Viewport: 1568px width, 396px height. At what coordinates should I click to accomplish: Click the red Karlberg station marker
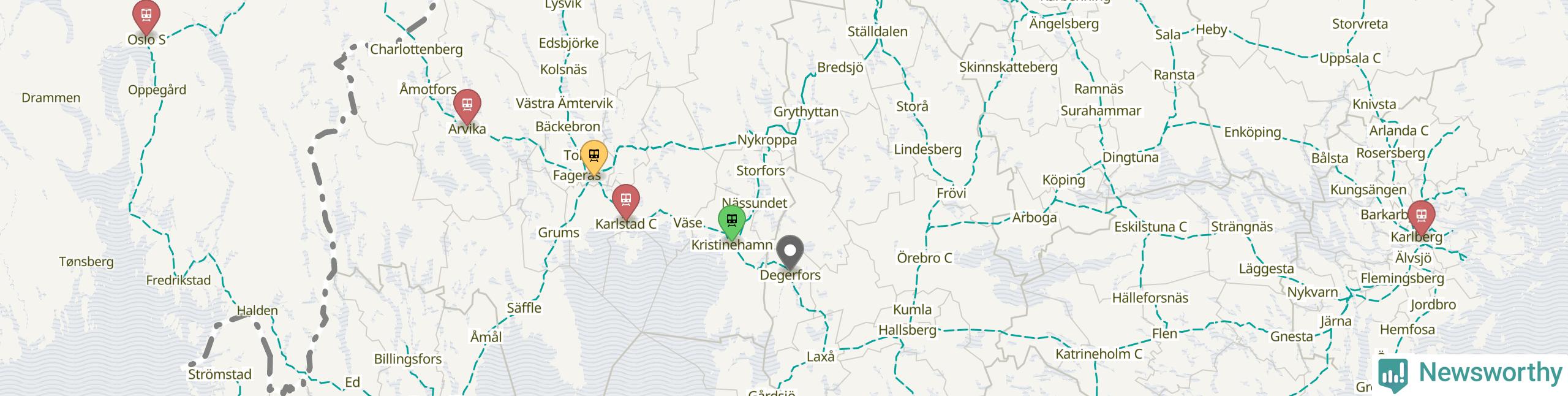1421,217
